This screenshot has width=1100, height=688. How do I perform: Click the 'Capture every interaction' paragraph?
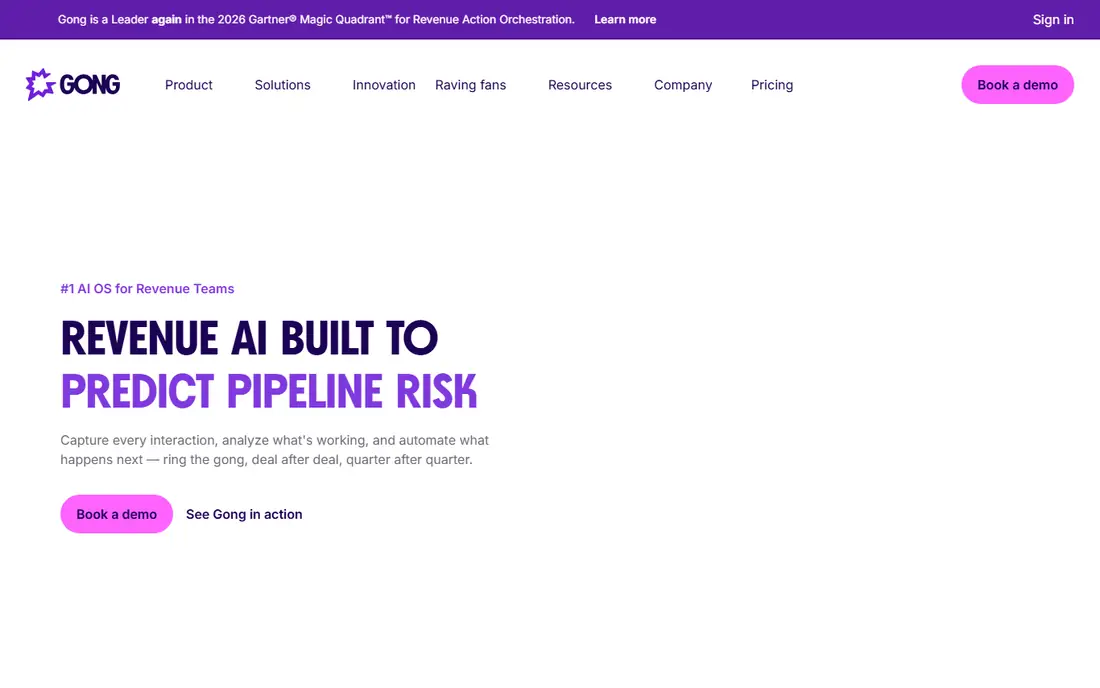(275, 450)
